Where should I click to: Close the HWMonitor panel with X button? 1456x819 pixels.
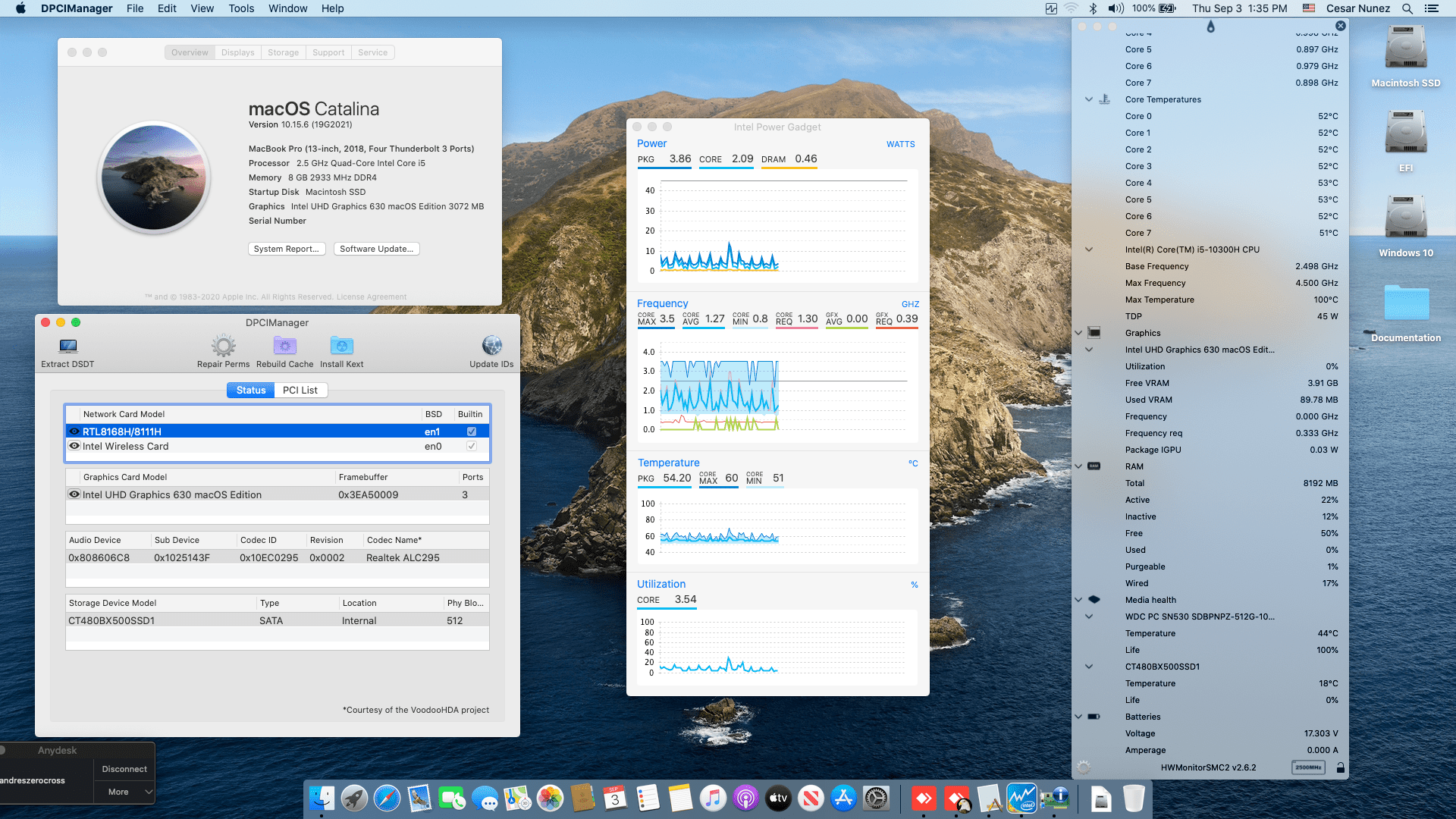point(1341,26)
